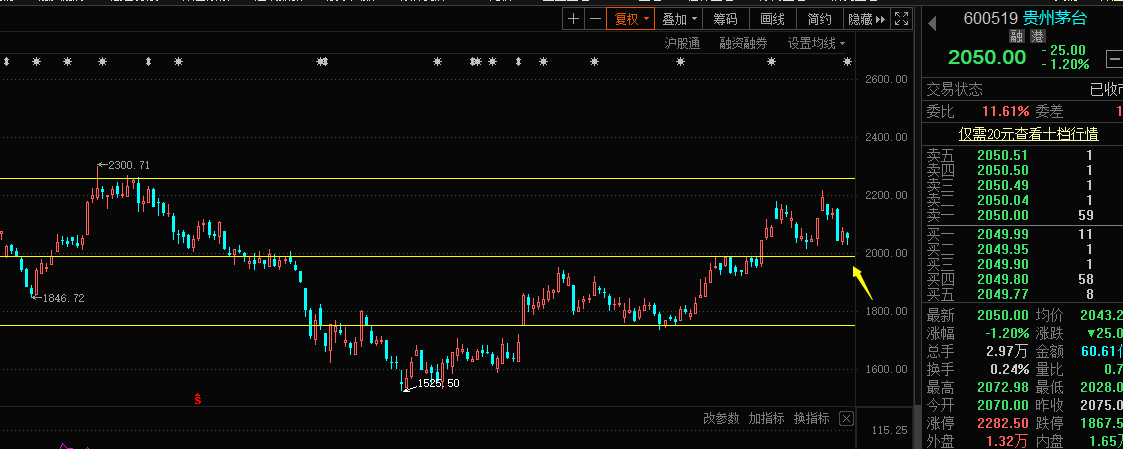This screenshot has height=449, width=1123.
Task: Switch to 简约 simple mode
Action: 819,19
